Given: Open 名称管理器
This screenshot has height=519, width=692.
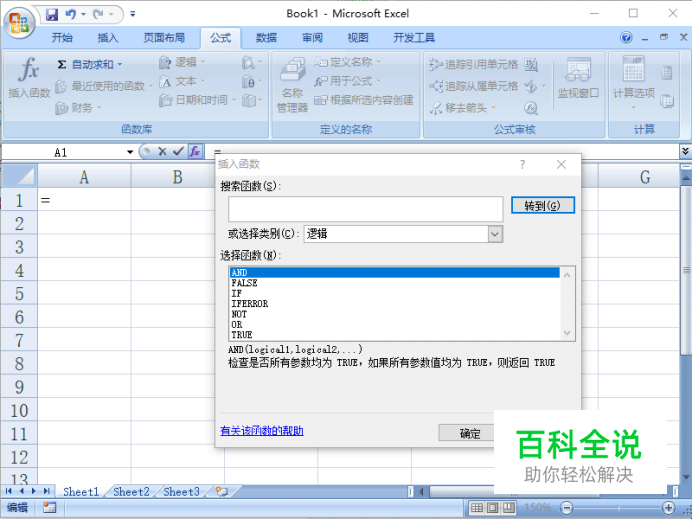Looking at the screenshot, I should [x=292, y=85].
